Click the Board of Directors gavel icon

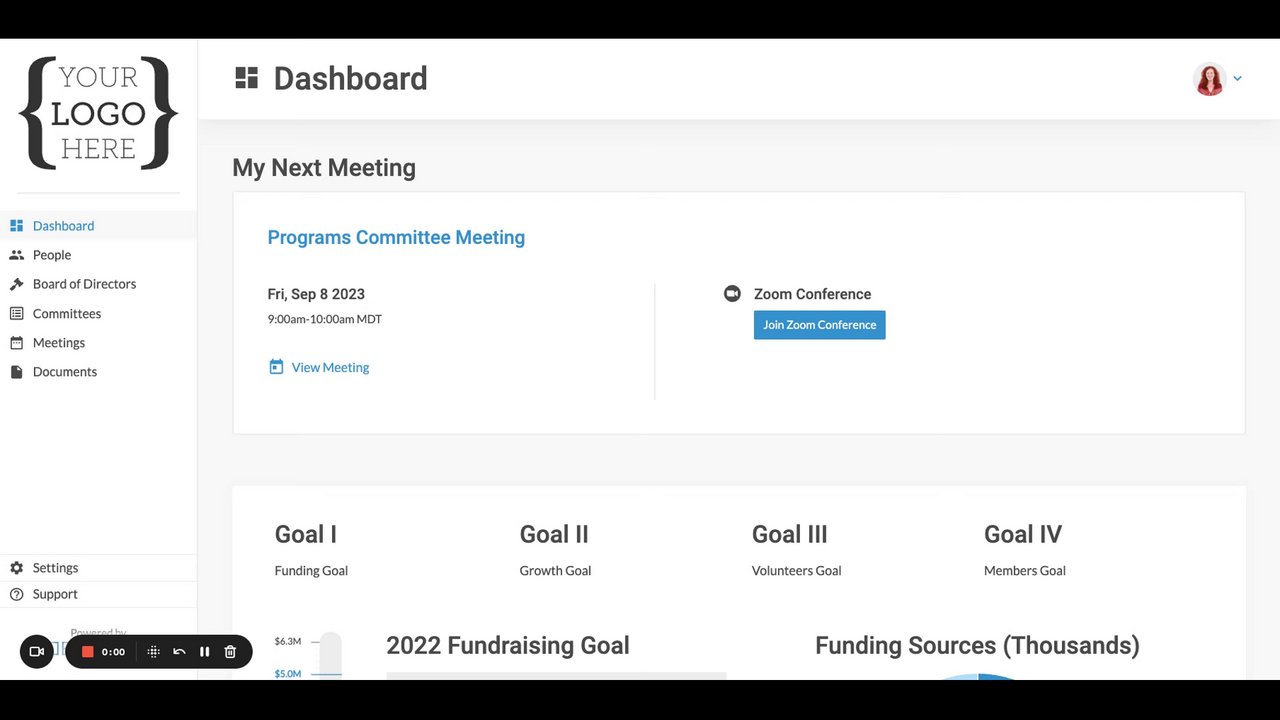pyautogui.click(x=16, y=284)
